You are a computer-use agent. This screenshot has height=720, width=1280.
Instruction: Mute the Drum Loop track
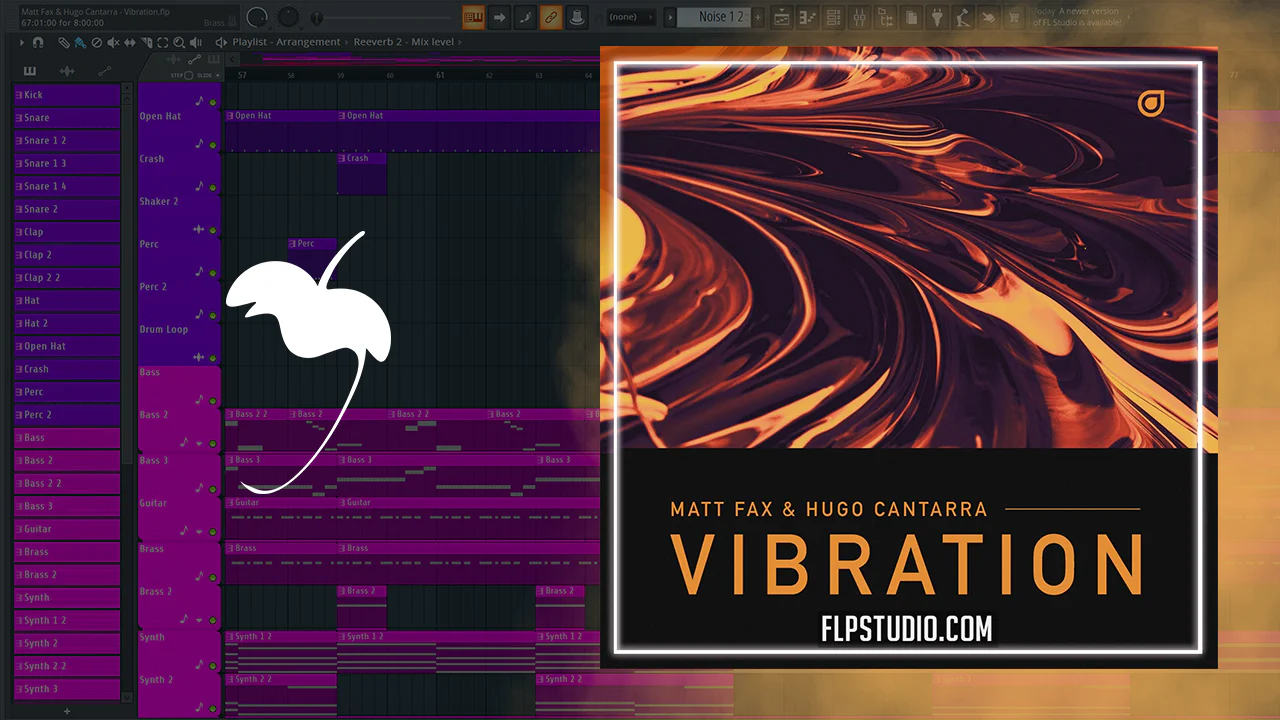[x=212, y=357]
